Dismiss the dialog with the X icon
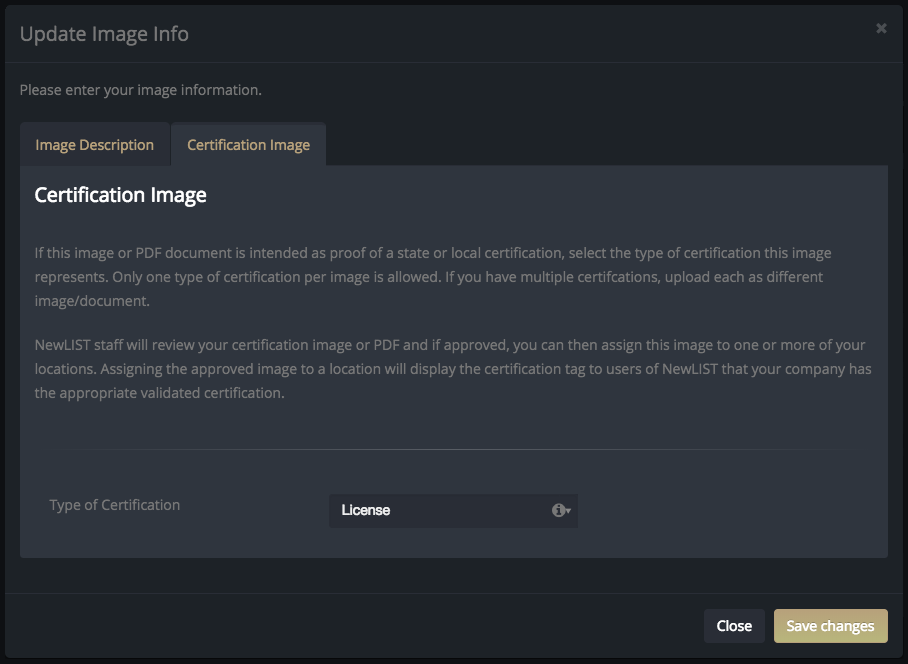The image size is (908, 664). tap(881, 28)
